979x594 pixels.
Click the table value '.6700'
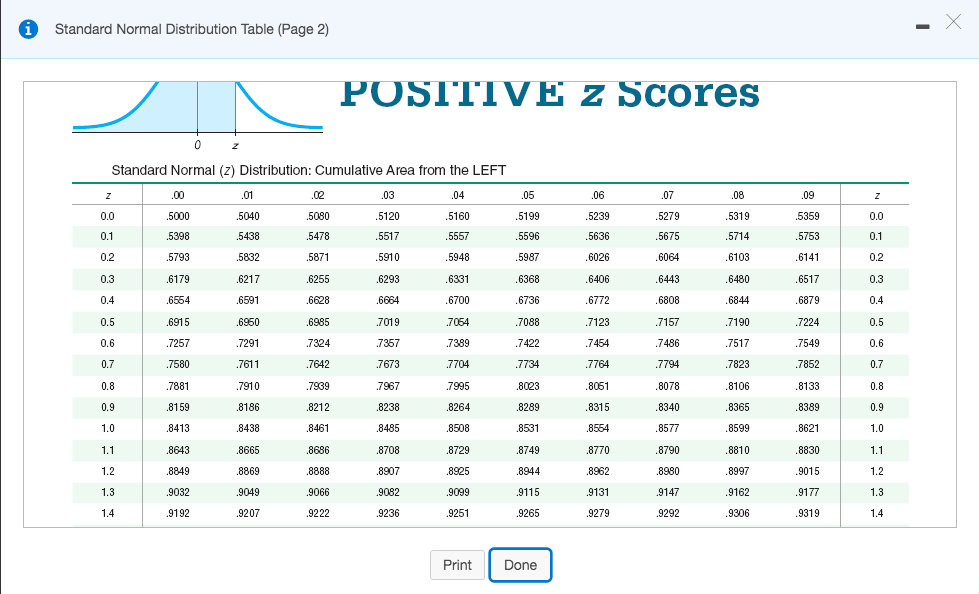click(458, 300)
